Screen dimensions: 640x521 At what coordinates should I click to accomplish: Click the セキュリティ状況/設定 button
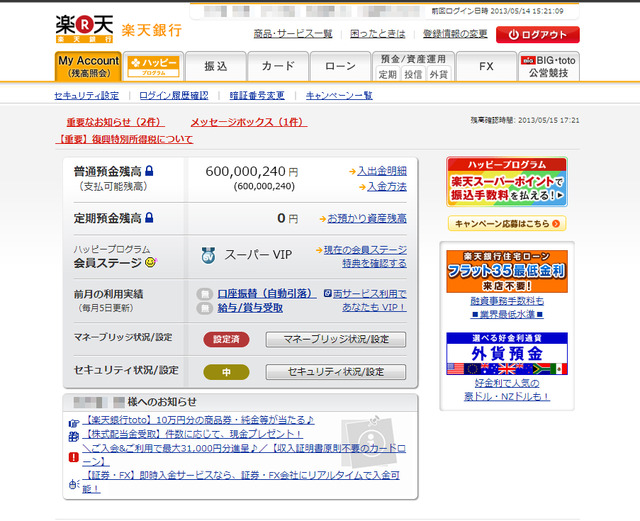point(336,372)
